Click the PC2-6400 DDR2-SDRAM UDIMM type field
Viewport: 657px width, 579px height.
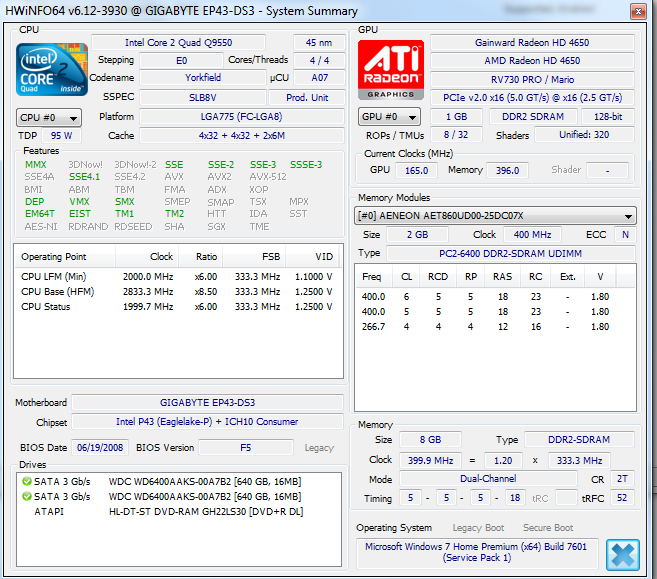(510, 253)
